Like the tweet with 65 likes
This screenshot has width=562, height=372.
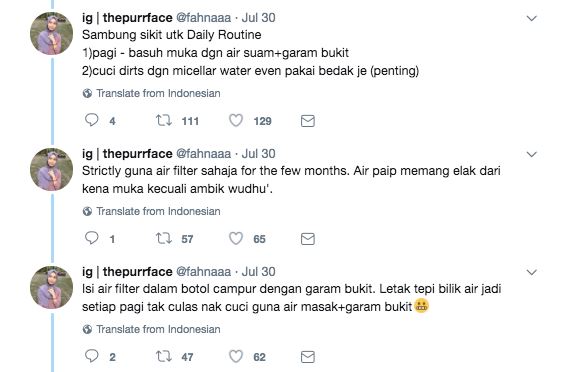coord(236,238)
